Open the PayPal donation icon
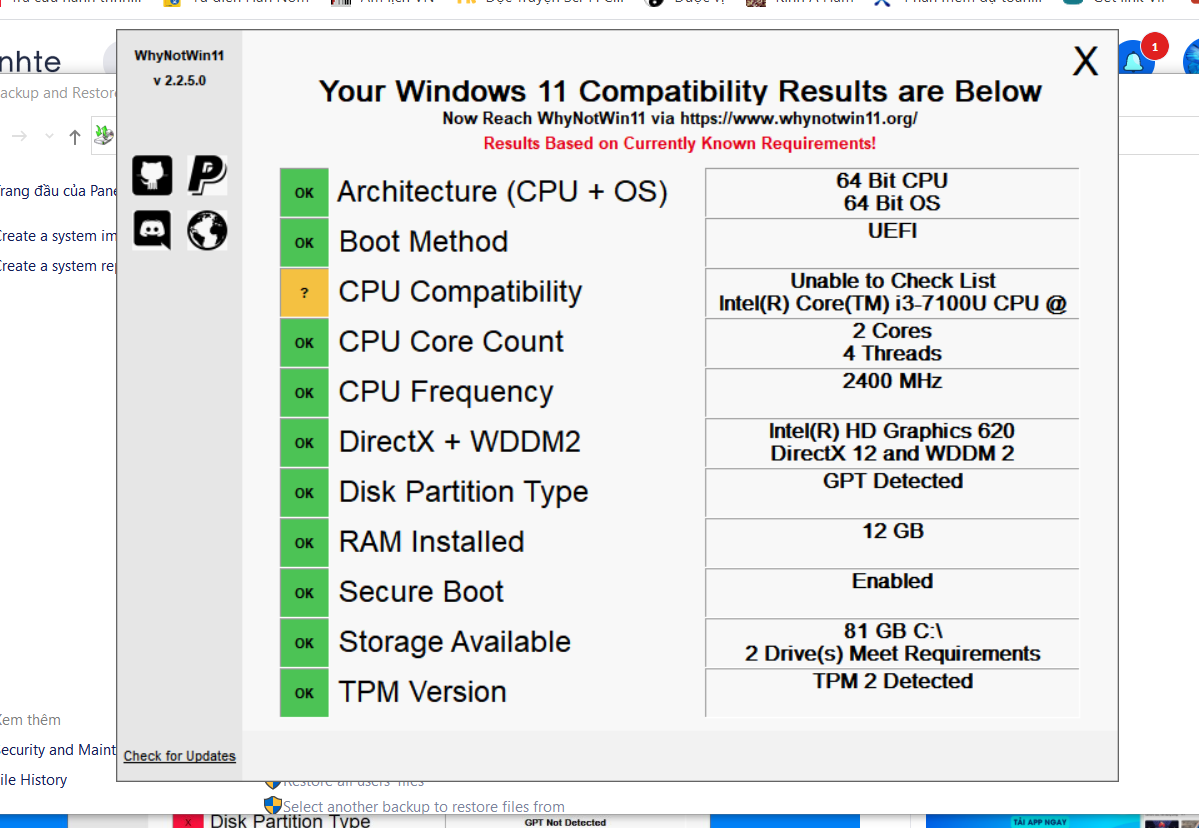The height and width of the screenshot is (828, 1199). click(207, 175)
